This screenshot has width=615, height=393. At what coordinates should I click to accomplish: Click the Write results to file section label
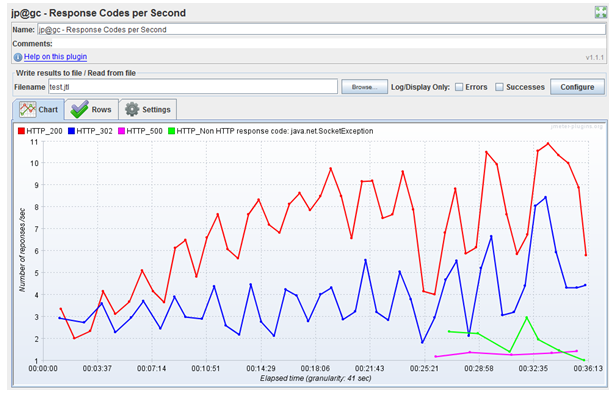pyautogui.click(x=76, y=73)
